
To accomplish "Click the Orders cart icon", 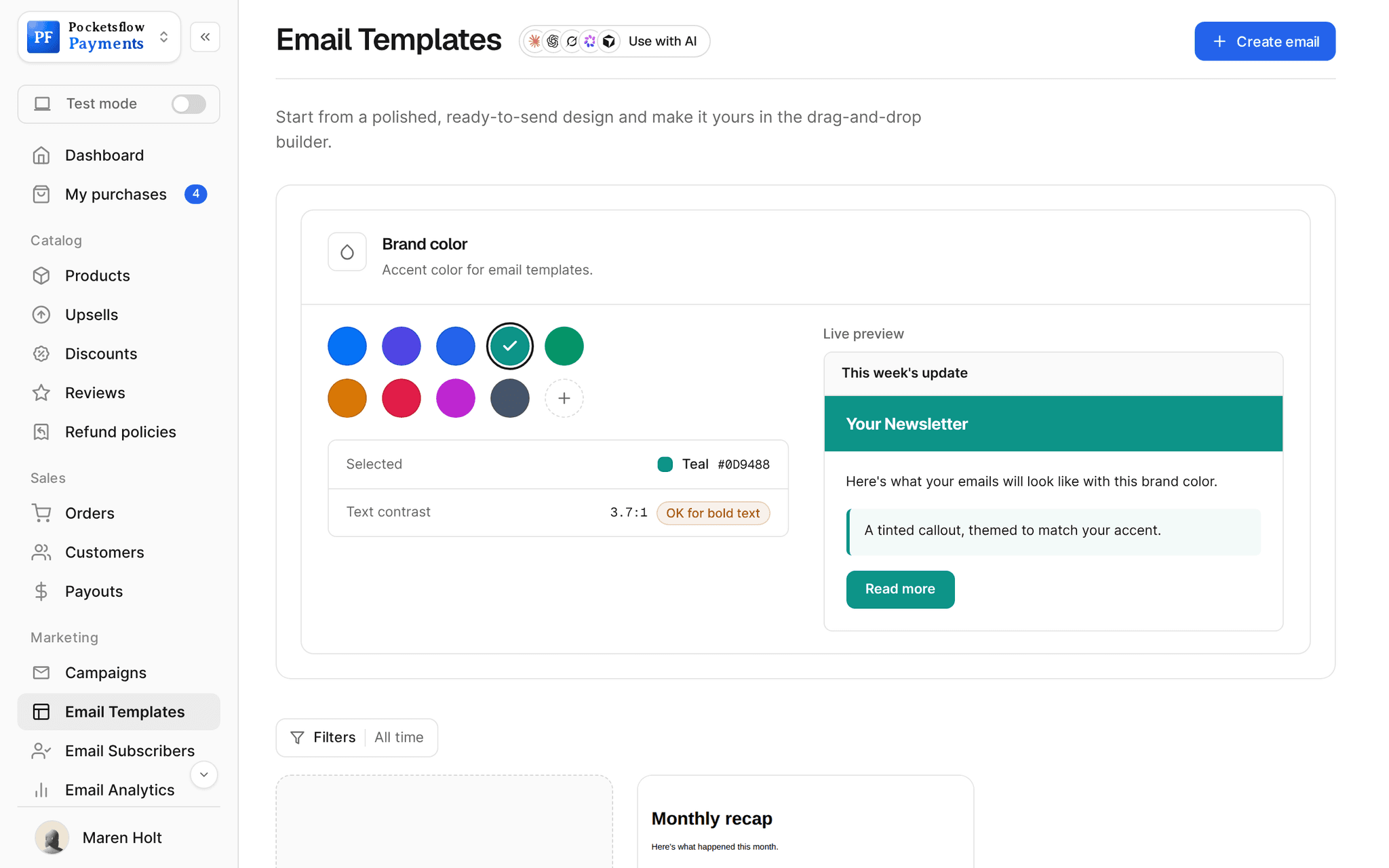I will pyautogui.click(x=41, y=513).
